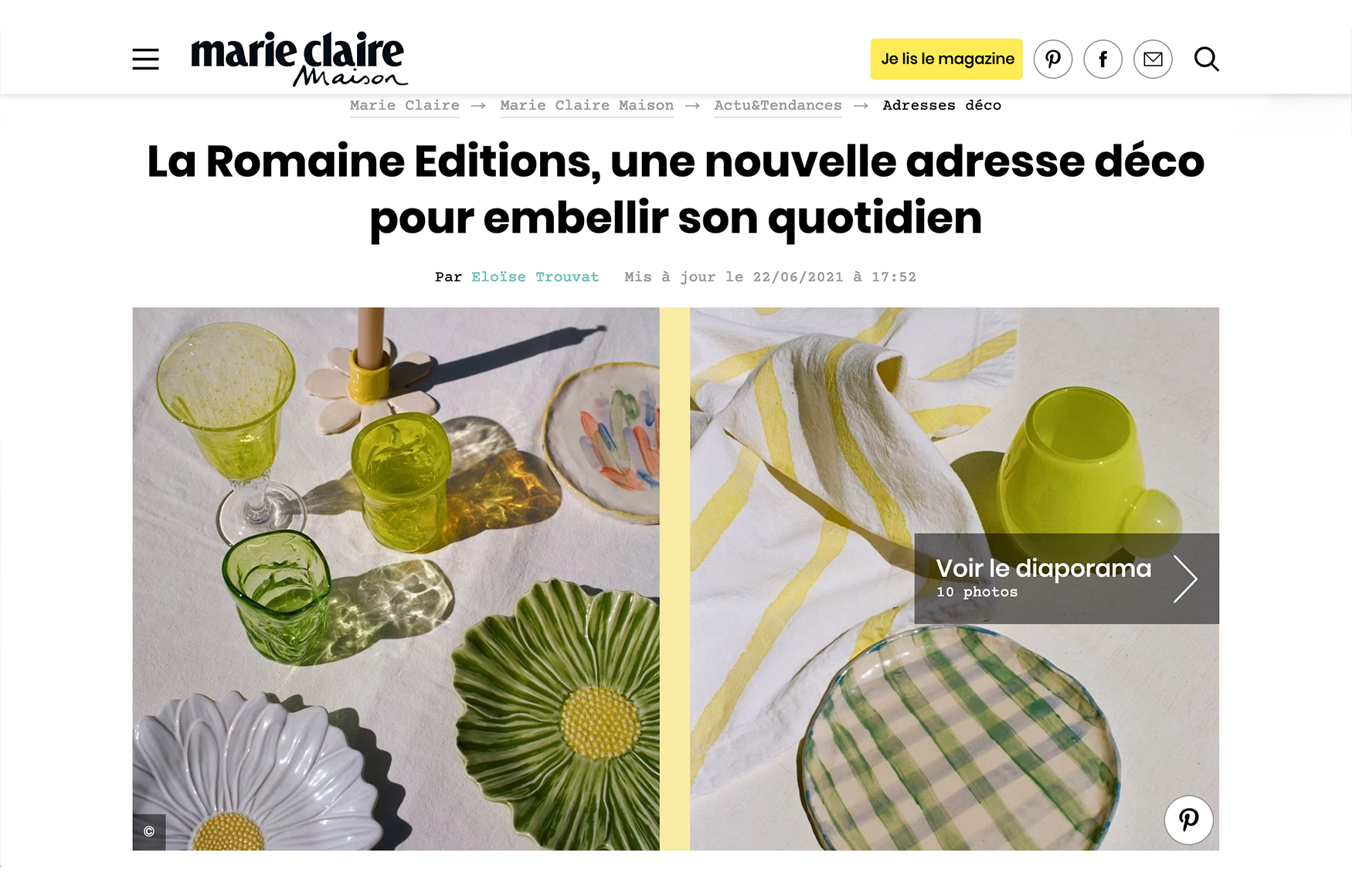1352x896 pixels.
Task: Open the search magnifier
Action: coord(1206,59)
